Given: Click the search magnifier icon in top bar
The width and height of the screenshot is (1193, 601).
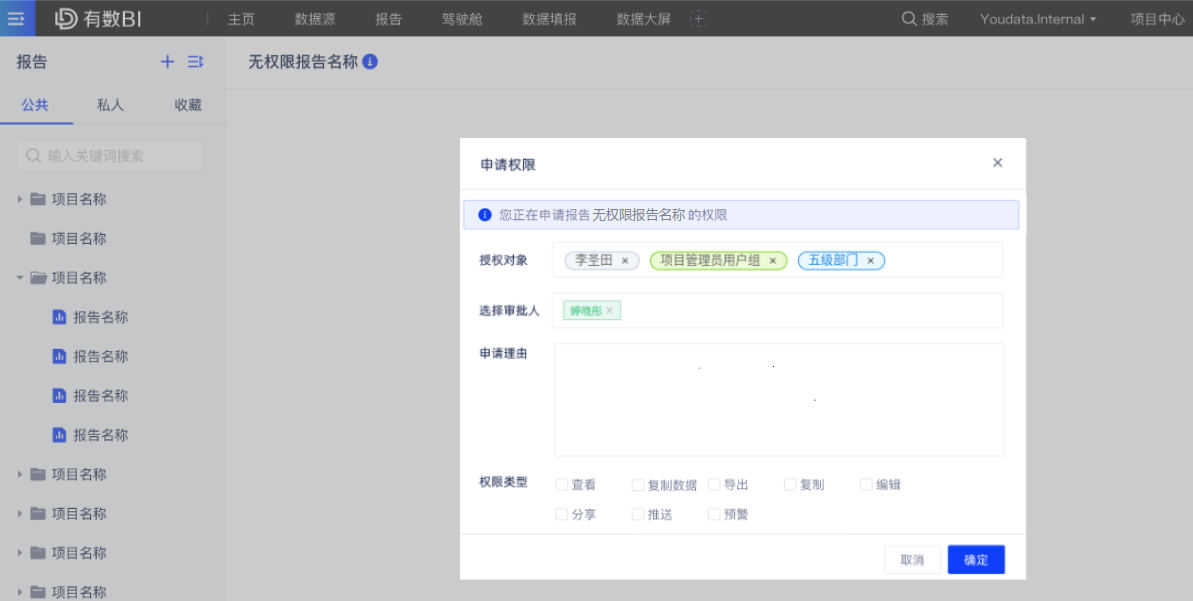Looking at the screenshot, I should pos(908,19).
